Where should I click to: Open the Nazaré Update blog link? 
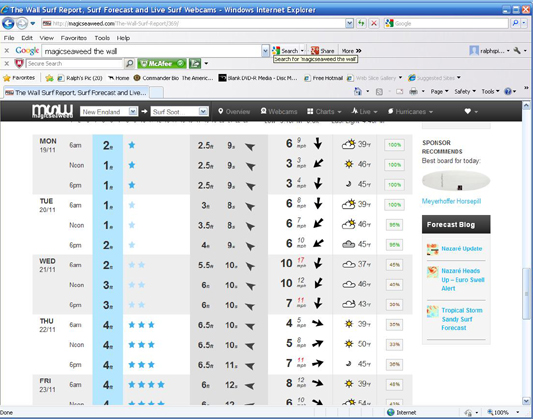point(462,249)
